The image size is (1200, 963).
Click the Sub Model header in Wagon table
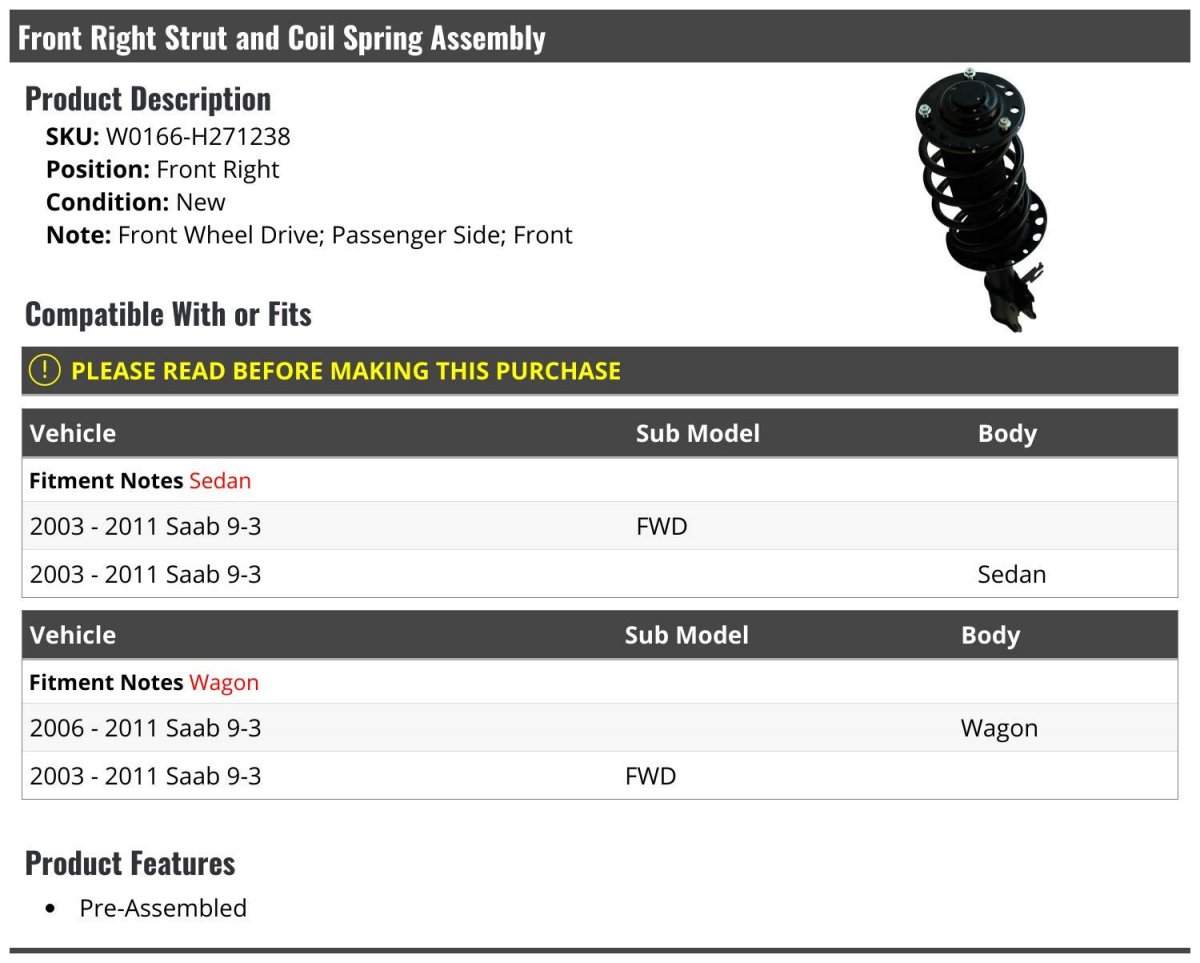[687, 636]
